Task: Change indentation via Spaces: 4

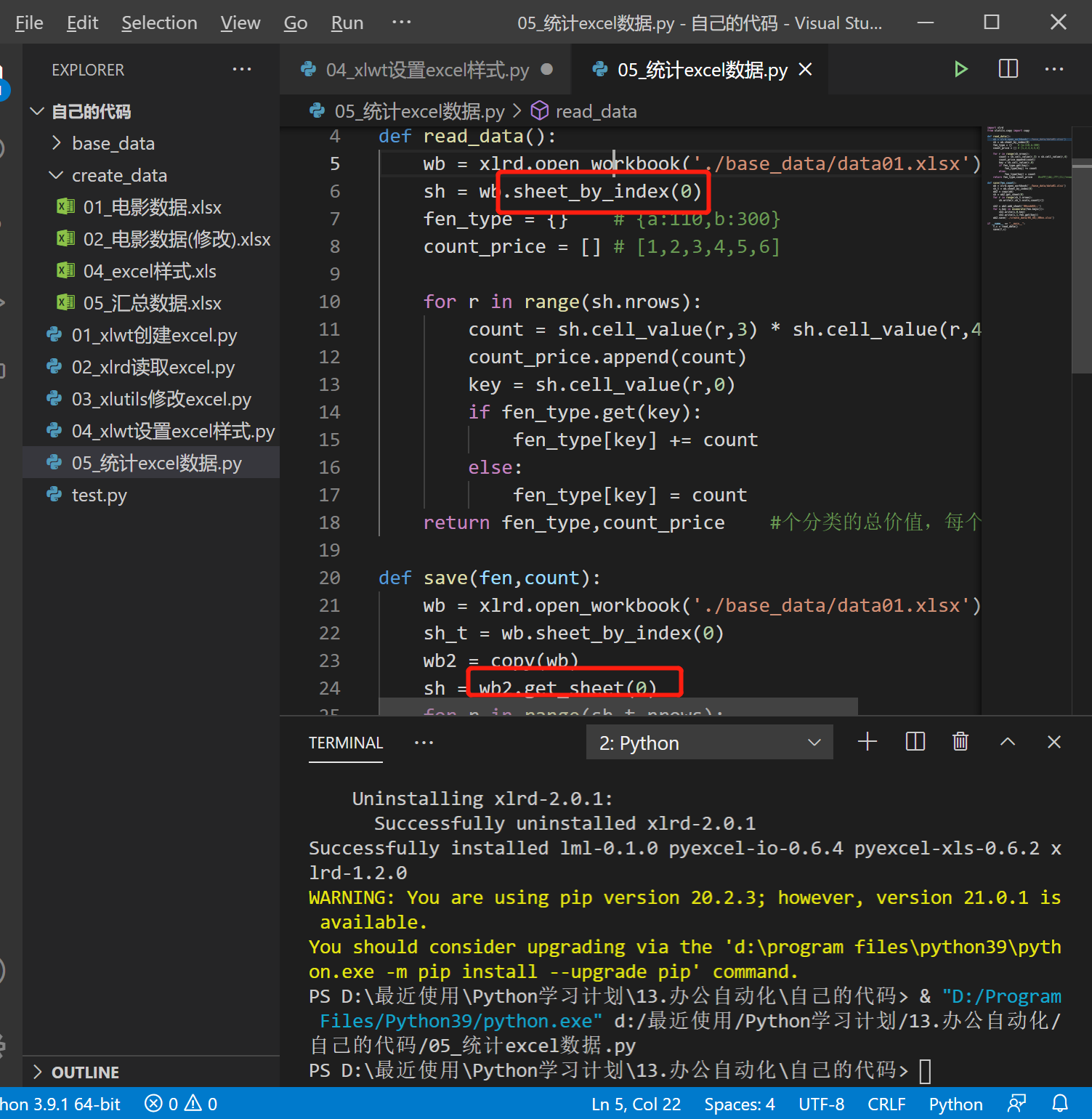Action: click(739, 1104)
